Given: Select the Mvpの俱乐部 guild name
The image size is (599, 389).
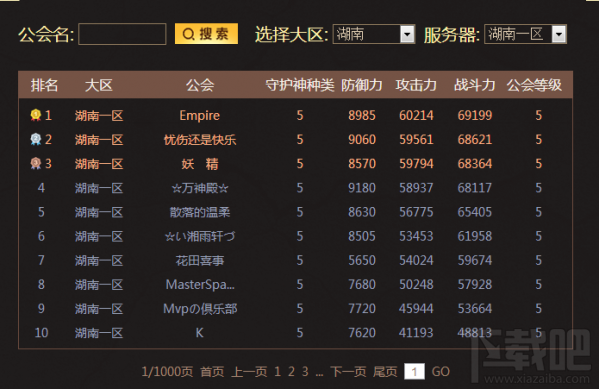Looking at the screenshot, I should pos(200,309).
